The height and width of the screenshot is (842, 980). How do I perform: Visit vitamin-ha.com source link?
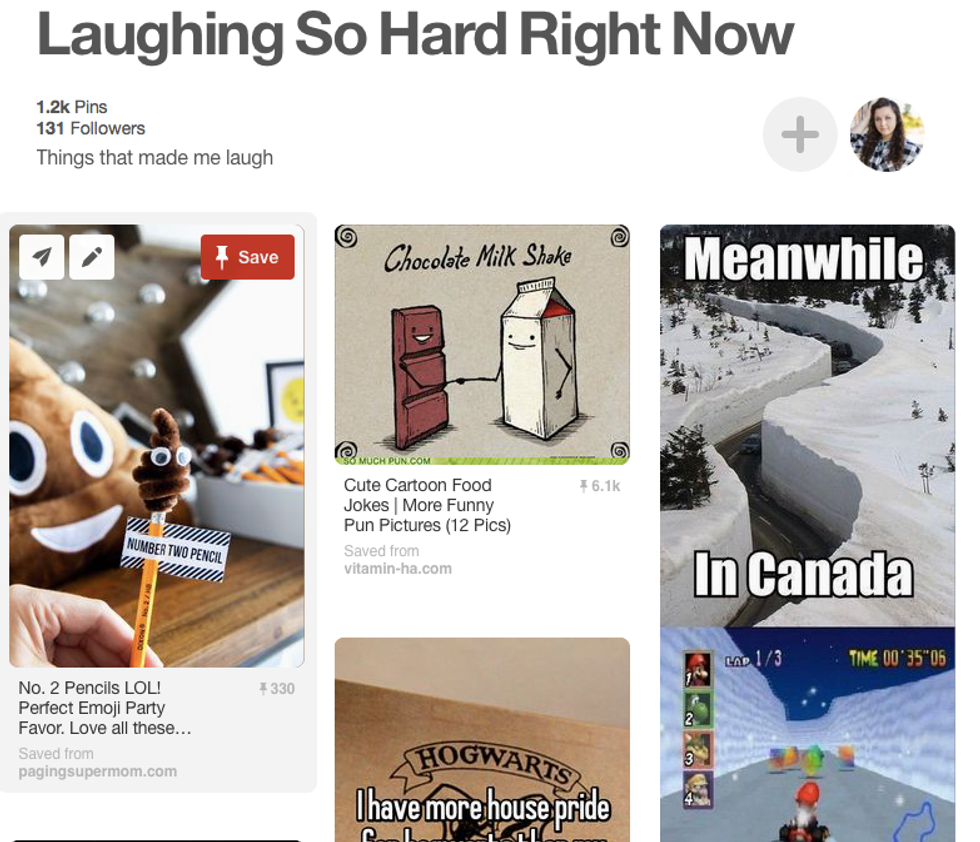[x=398, y=569]
